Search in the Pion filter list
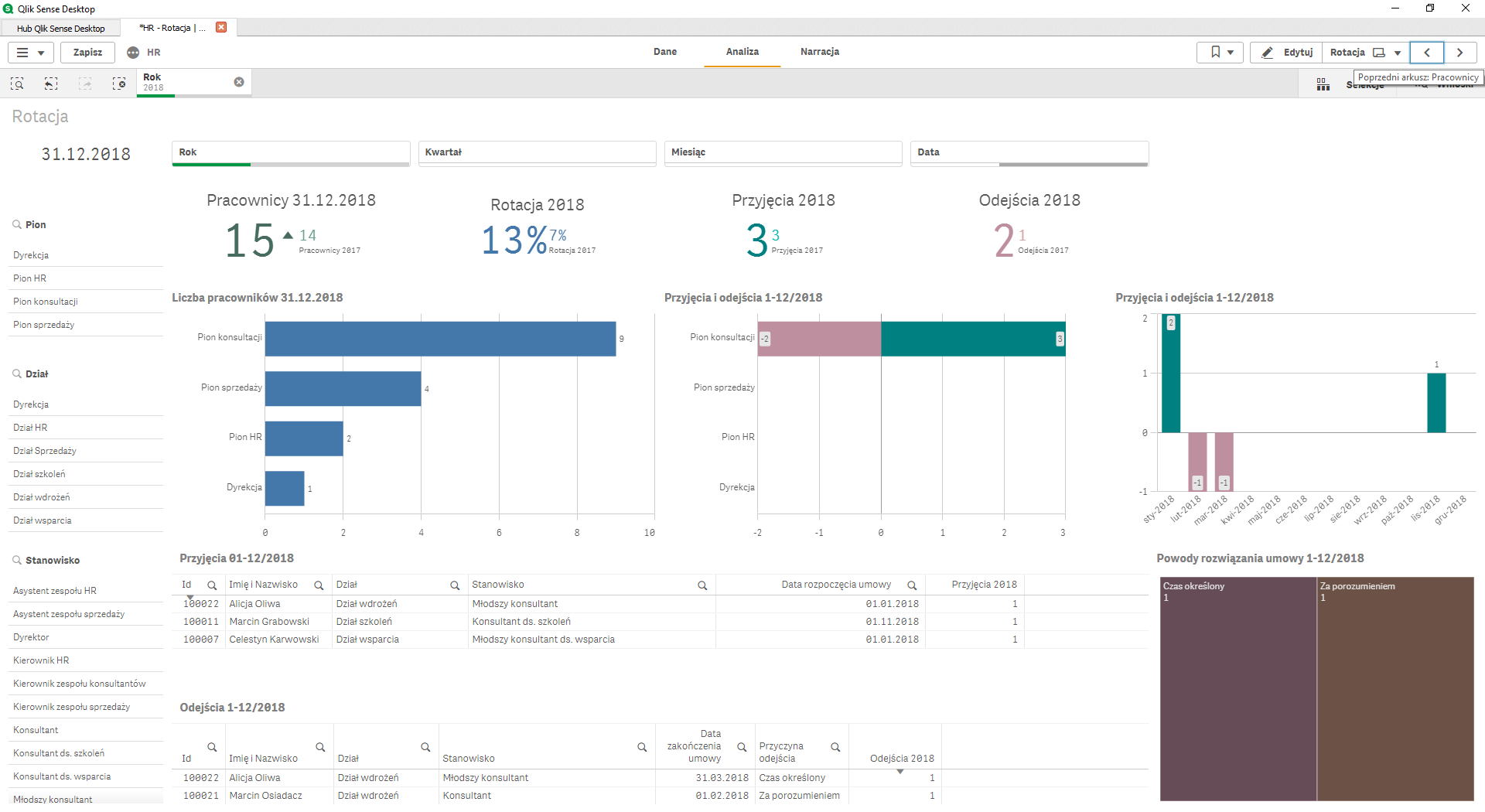Viewport: 1485px width, 812px height. 17,225
